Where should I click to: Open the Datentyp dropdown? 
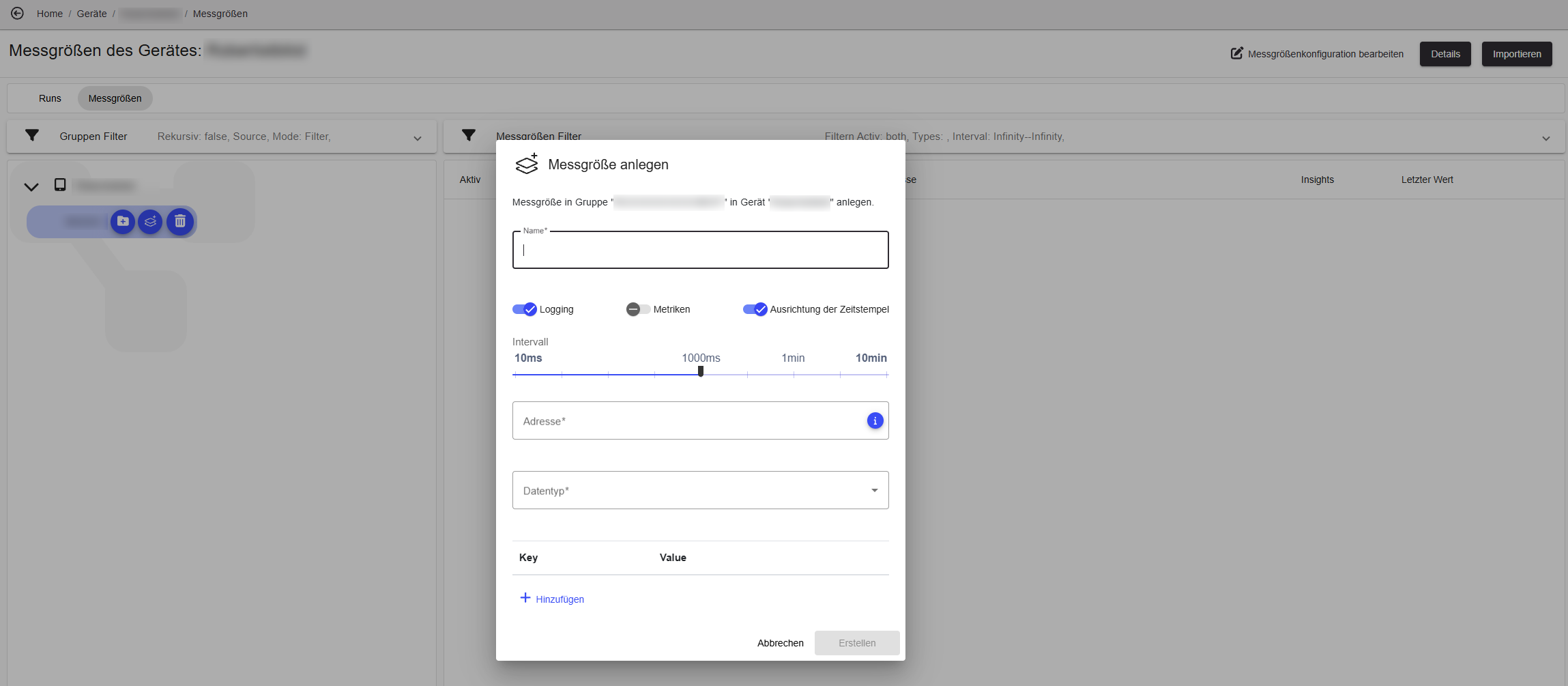700,490
